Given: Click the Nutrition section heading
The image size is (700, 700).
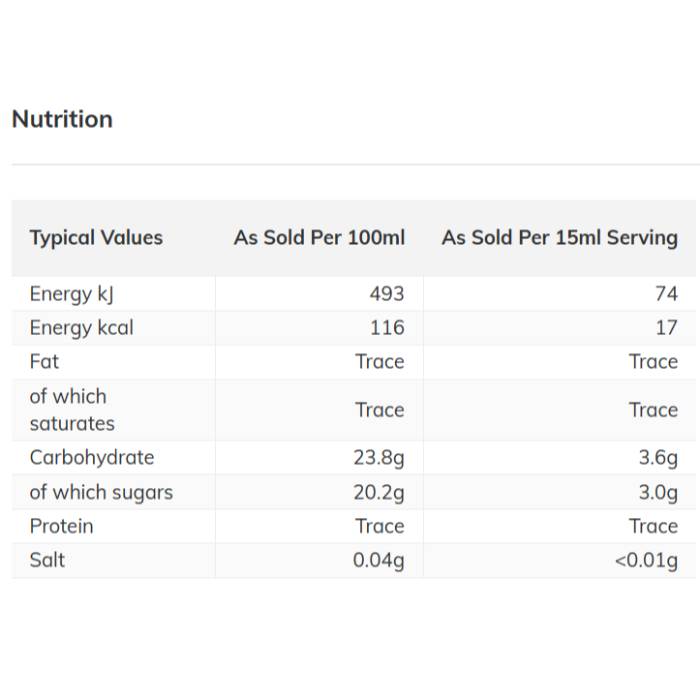Looking at the screenshot, I should (62, 119).
